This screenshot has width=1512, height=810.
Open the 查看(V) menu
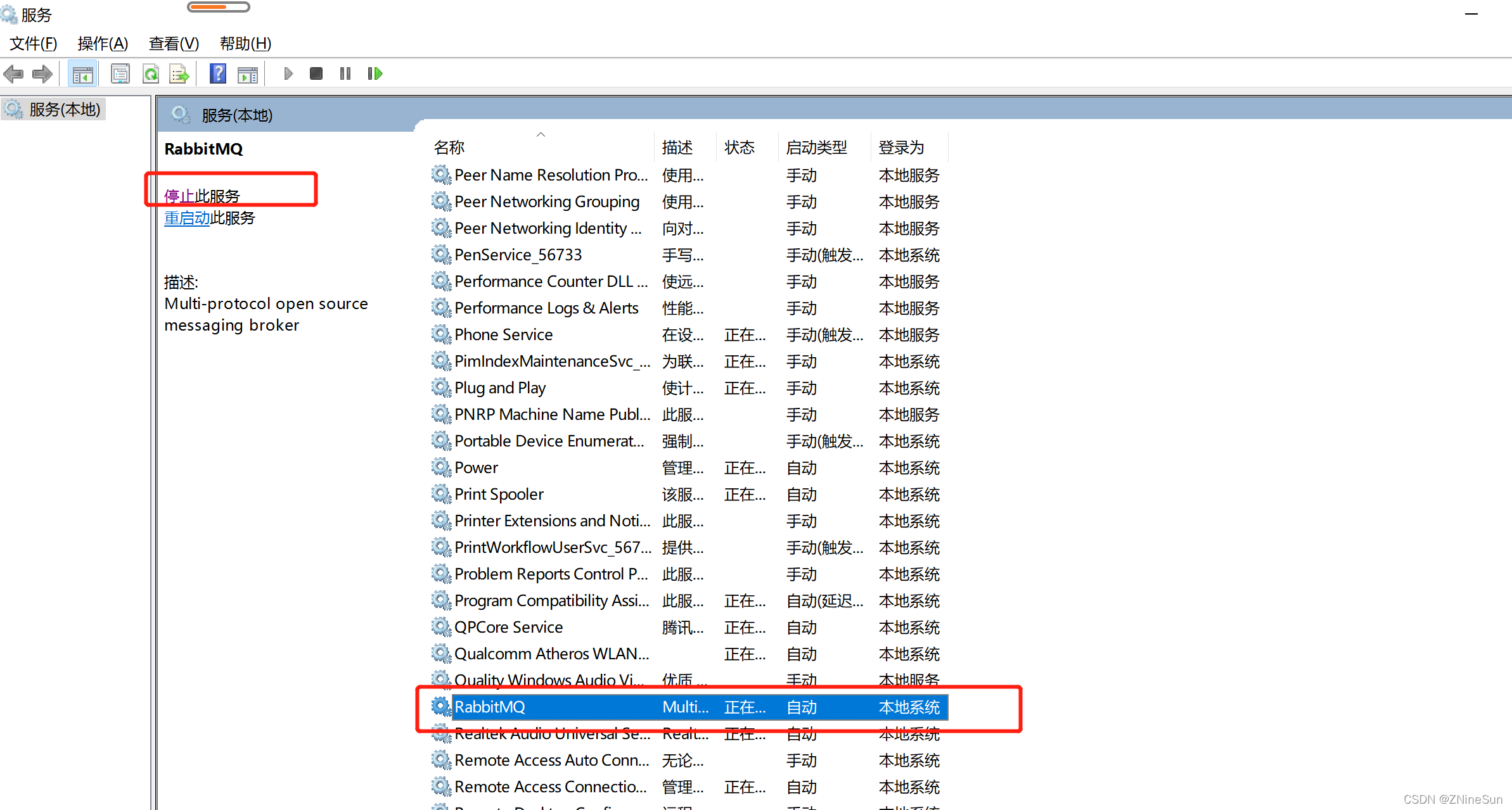coord(174,44)
